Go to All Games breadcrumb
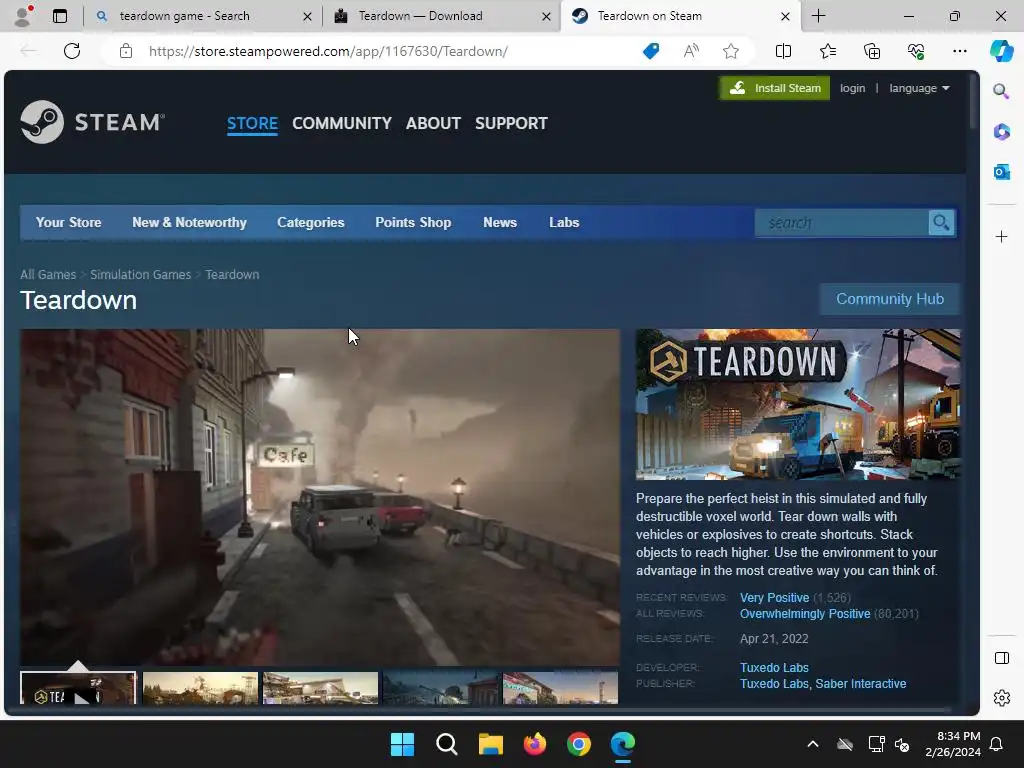The image size is (1024, 768). pos(48,274)
